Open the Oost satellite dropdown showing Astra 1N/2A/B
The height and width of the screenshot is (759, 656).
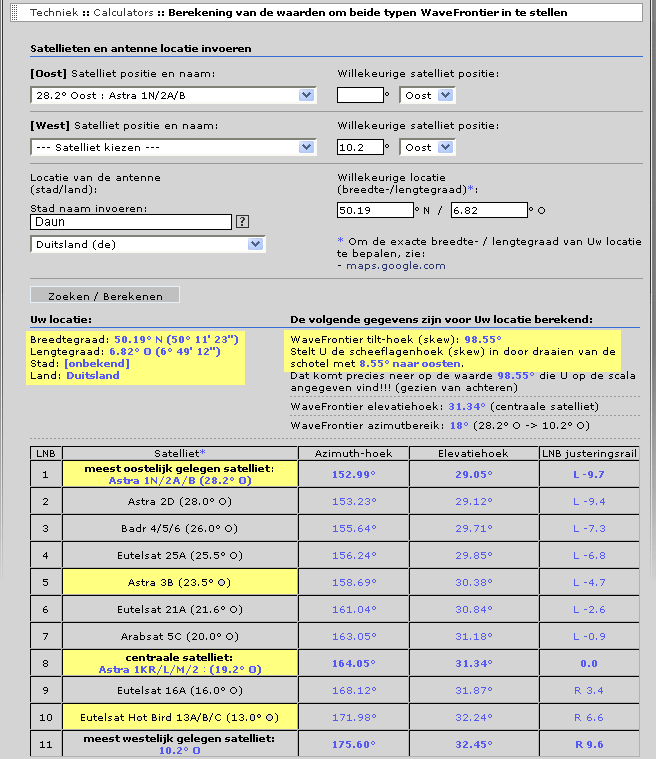pyautogui.click(x=173, y=95)
